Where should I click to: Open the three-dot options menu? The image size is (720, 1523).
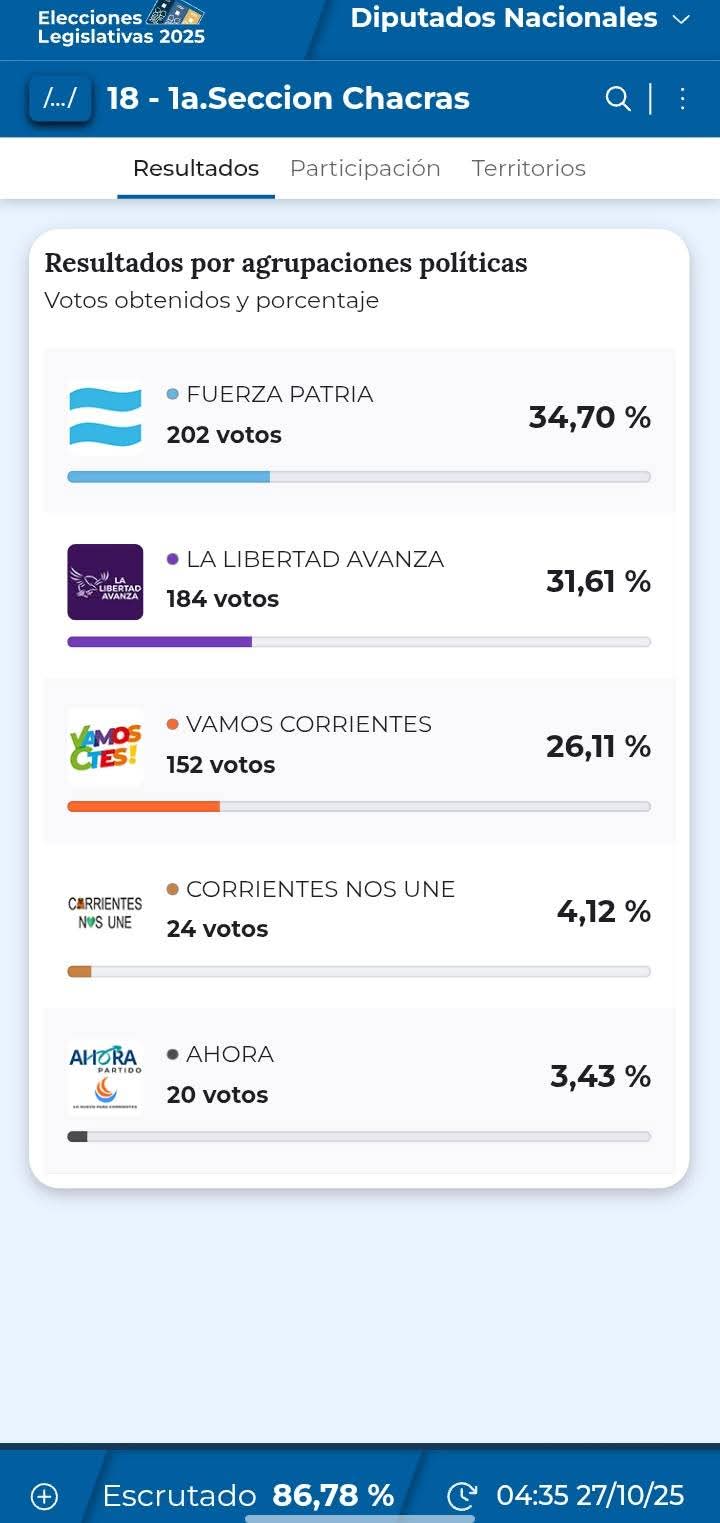coord(683,99)
